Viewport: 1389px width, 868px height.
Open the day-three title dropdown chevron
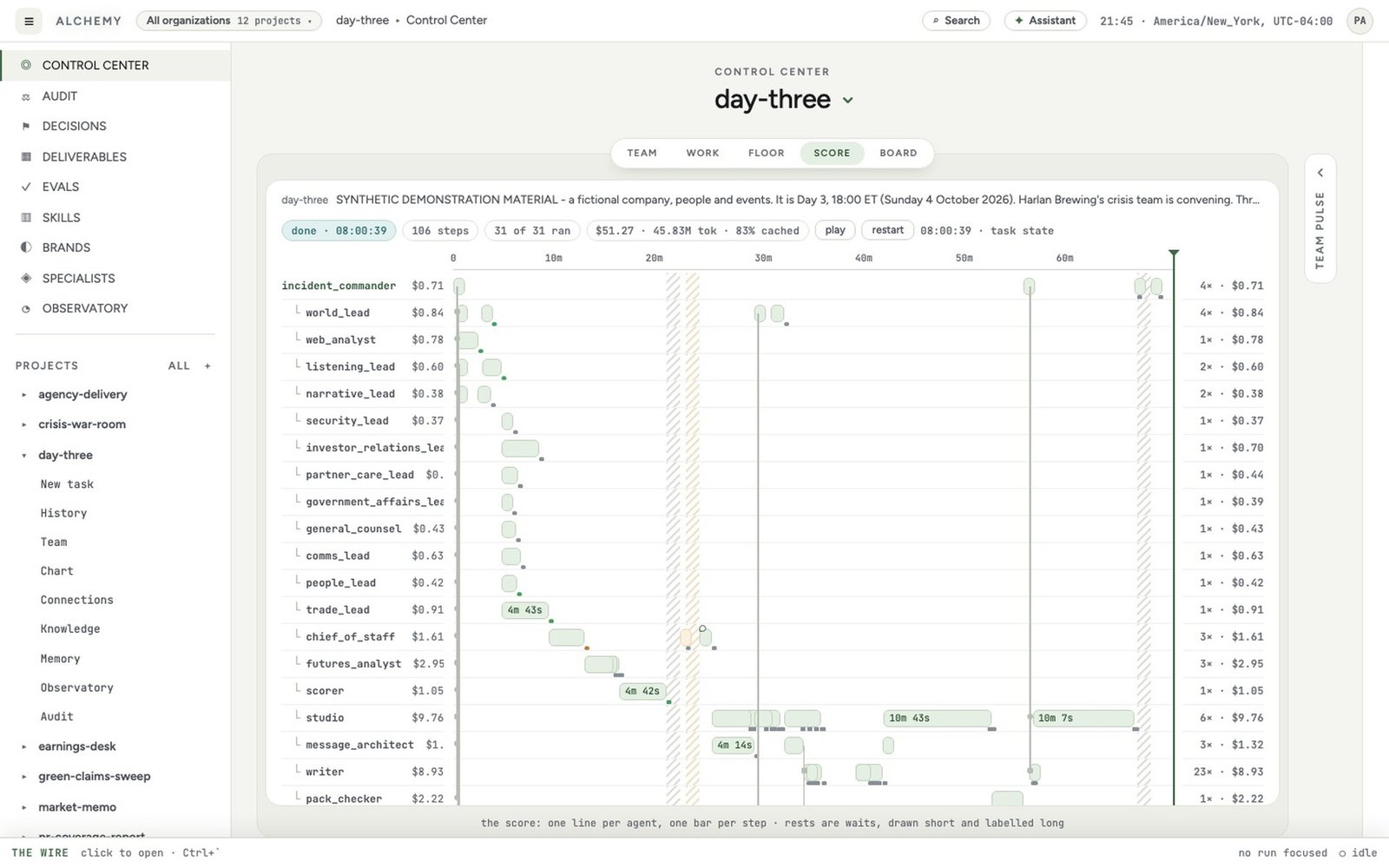(x=848, y=101)
